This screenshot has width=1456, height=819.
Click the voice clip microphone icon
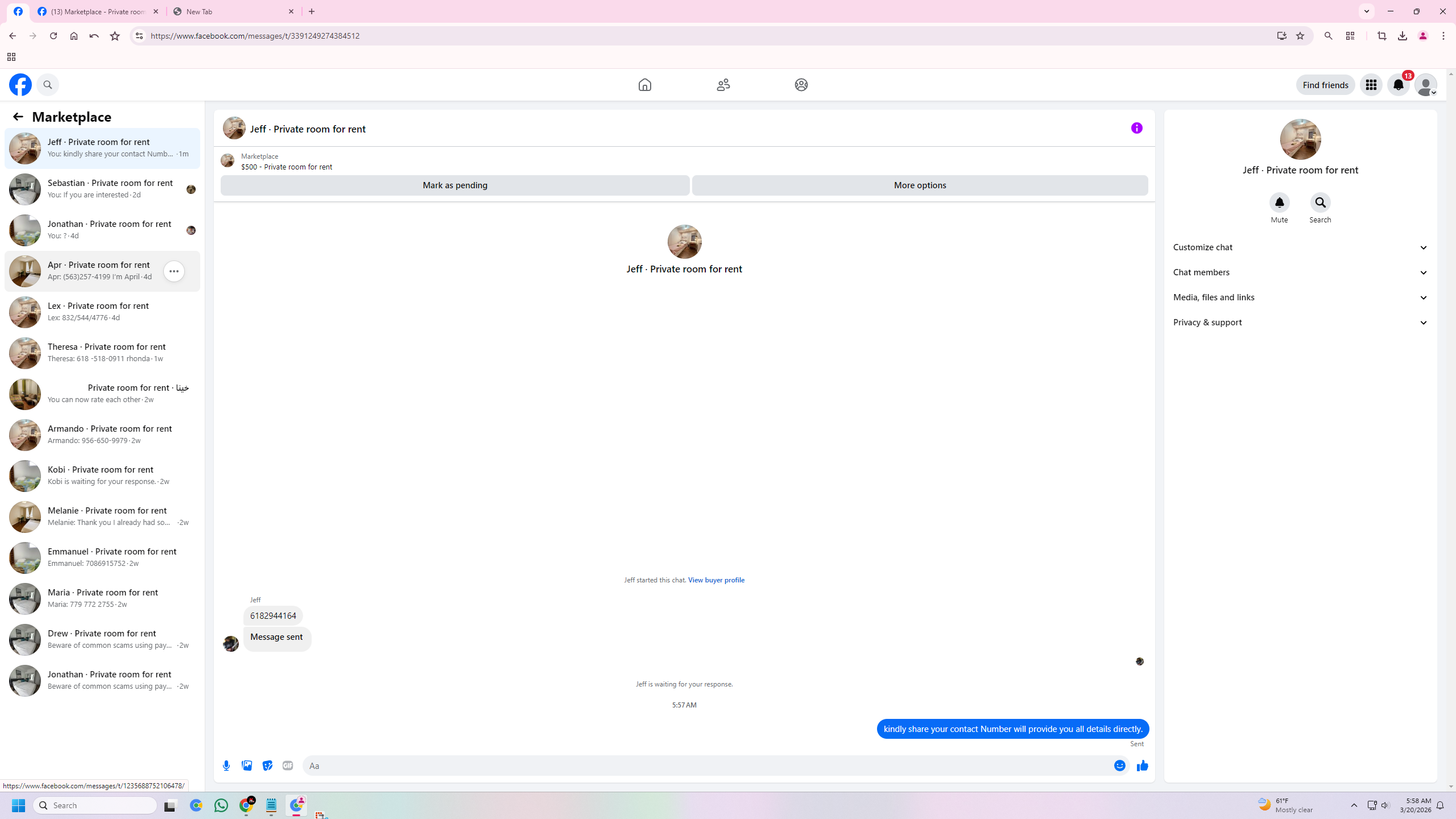[x=226, y=766]
